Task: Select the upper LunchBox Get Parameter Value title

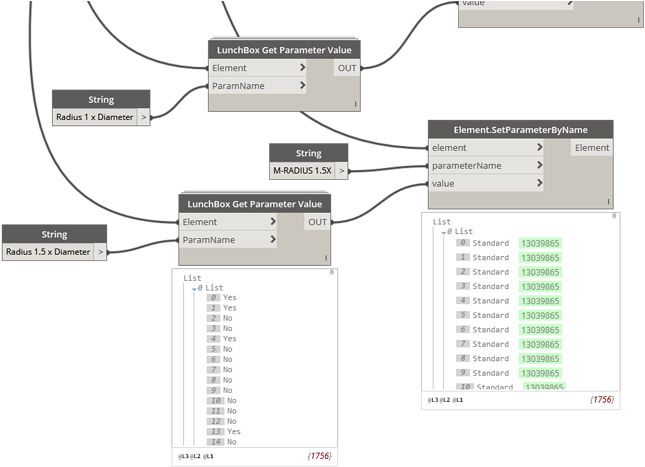Action: (284, 50)
